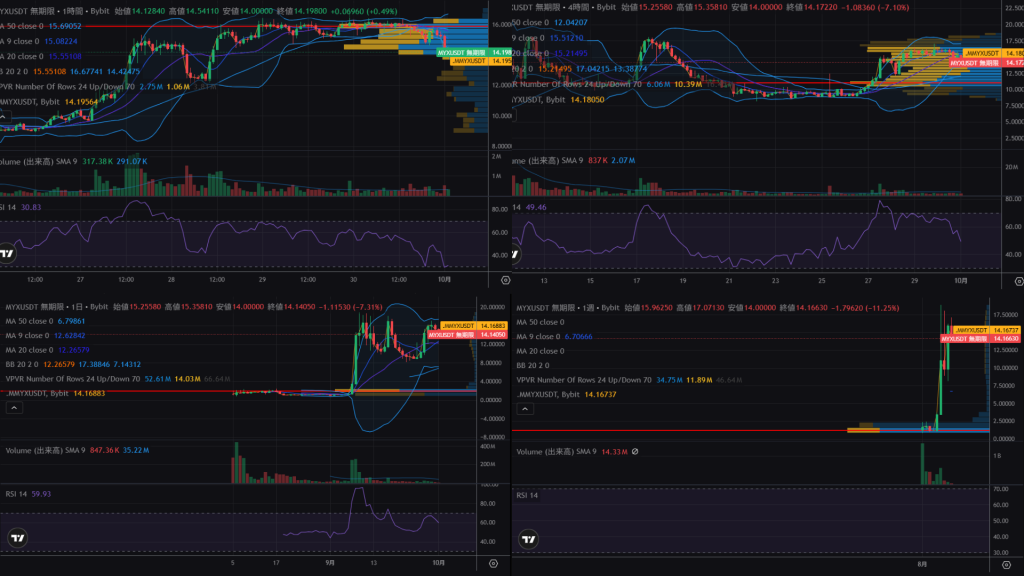Click Volume SMA 9 label in weekly chart

tap(556, 452)
